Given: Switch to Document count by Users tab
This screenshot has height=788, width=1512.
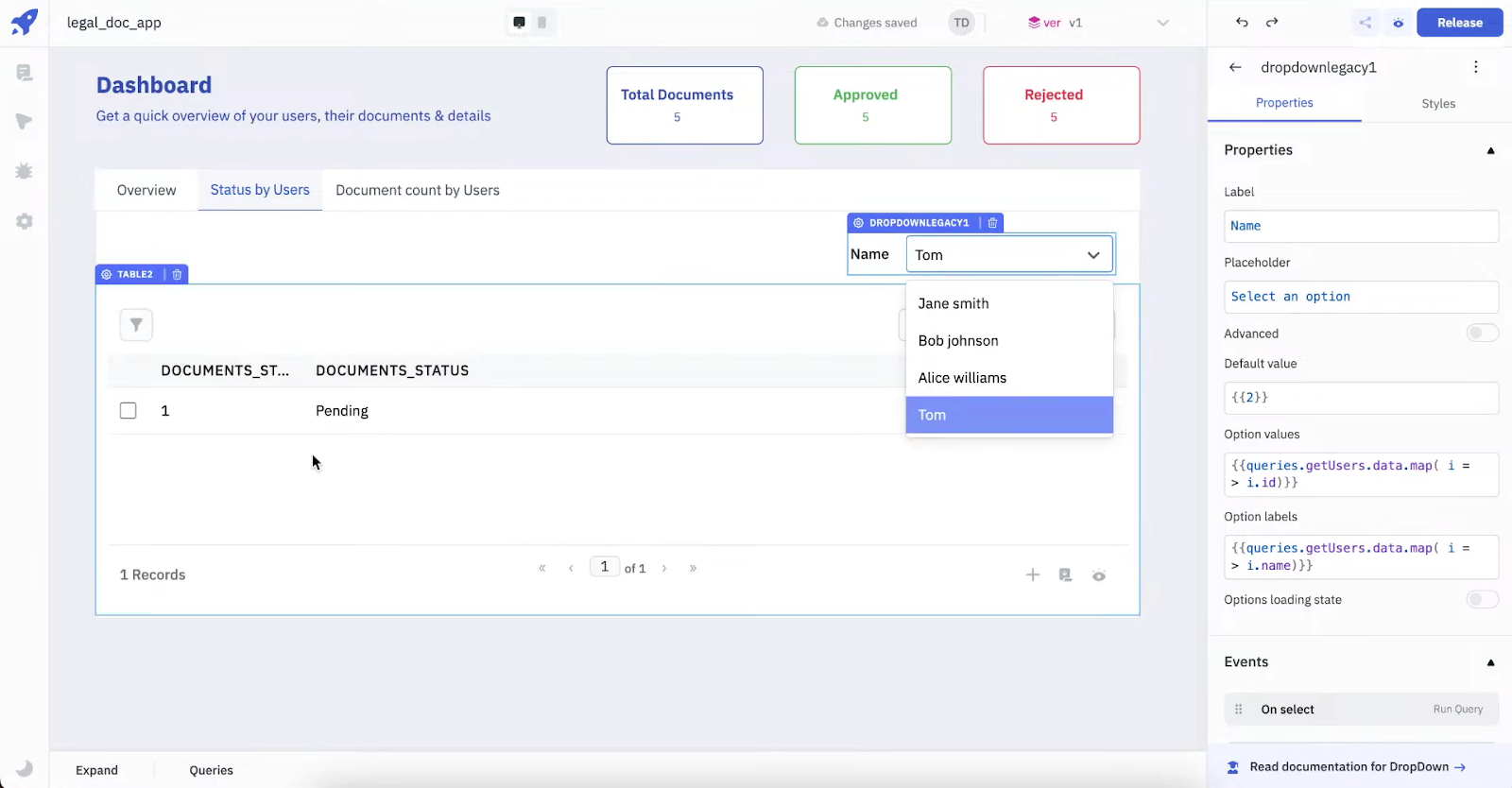Looking at the screenshot, I should pyautogui.click(x=418, y=190).
